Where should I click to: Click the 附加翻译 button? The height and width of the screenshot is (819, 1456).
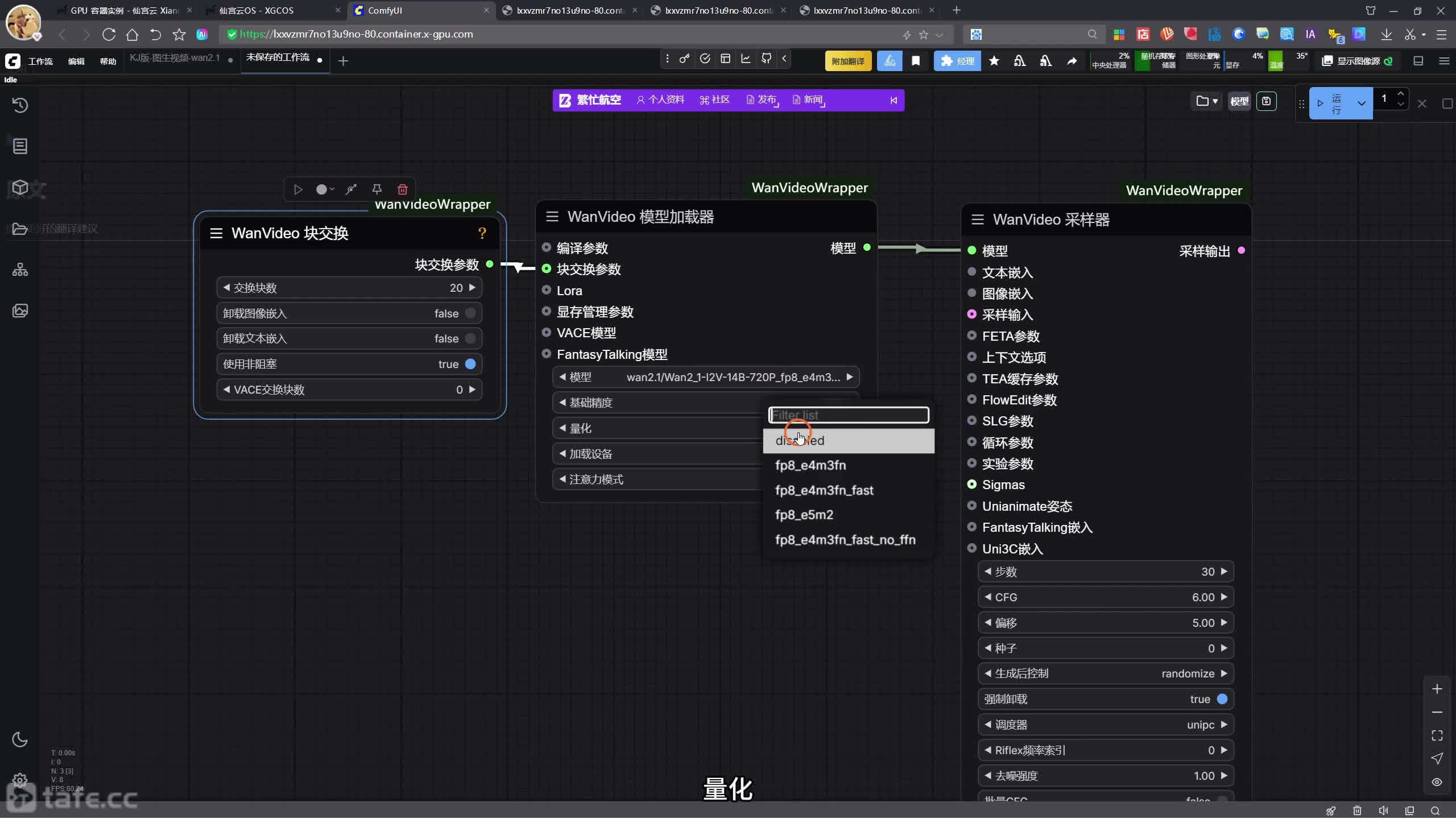click(848, 61)
